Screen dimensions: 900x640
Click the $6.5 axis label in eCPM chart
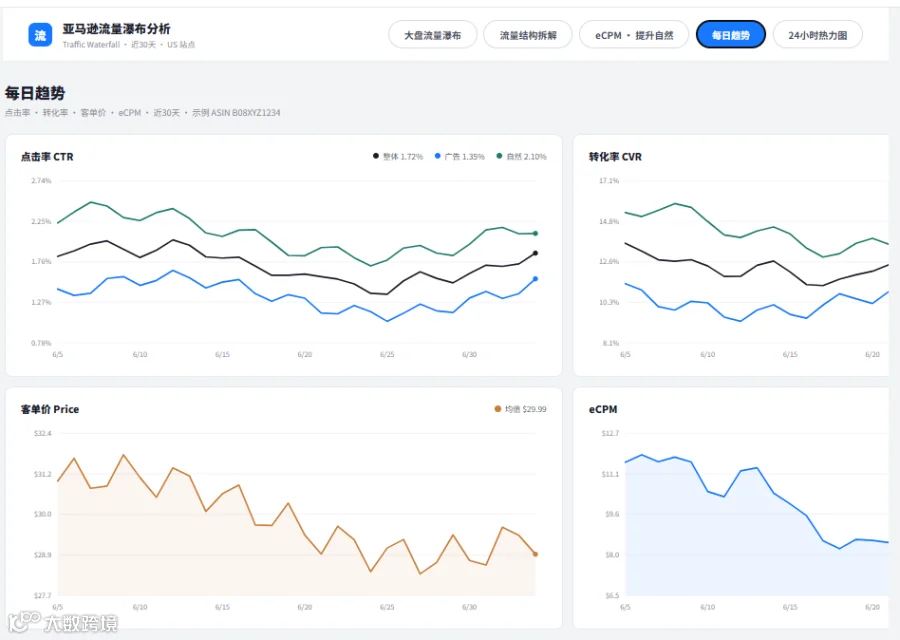pos(612,595)
